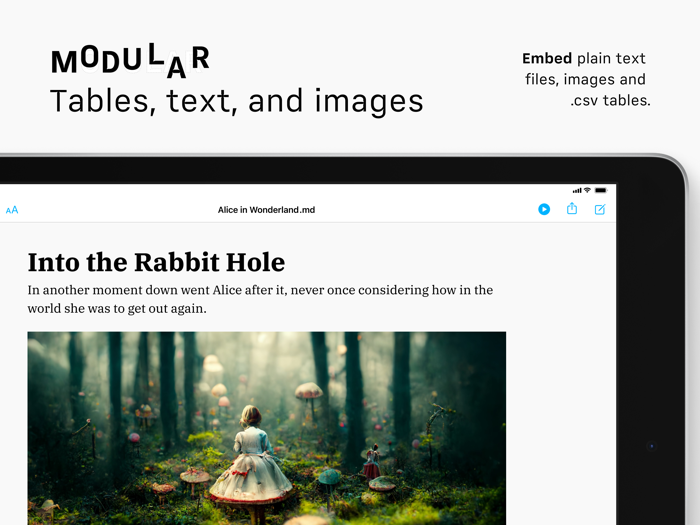Open the share sheet icon
The height and width of the screenshot is (525, 700).
coord(572,208)
